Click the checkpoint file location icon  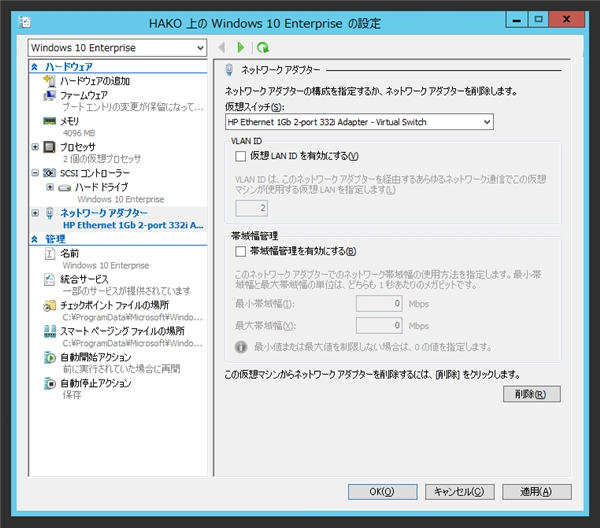click(x=49, y=305)
